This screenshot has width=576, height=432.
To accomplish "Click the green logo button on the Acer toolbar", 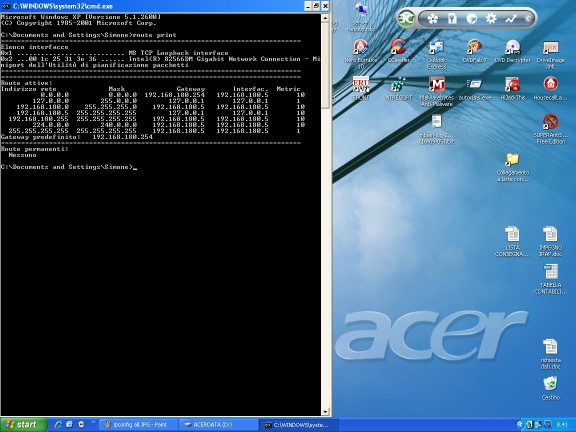I will (x=406, y=18).
